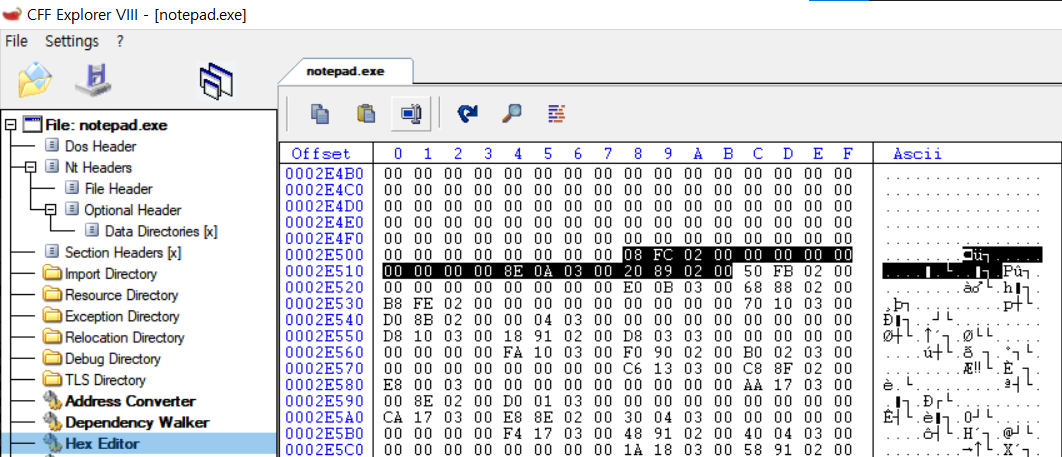
Task: Click byte 50 in row 0002E510
Action: (x=754, y=271)
